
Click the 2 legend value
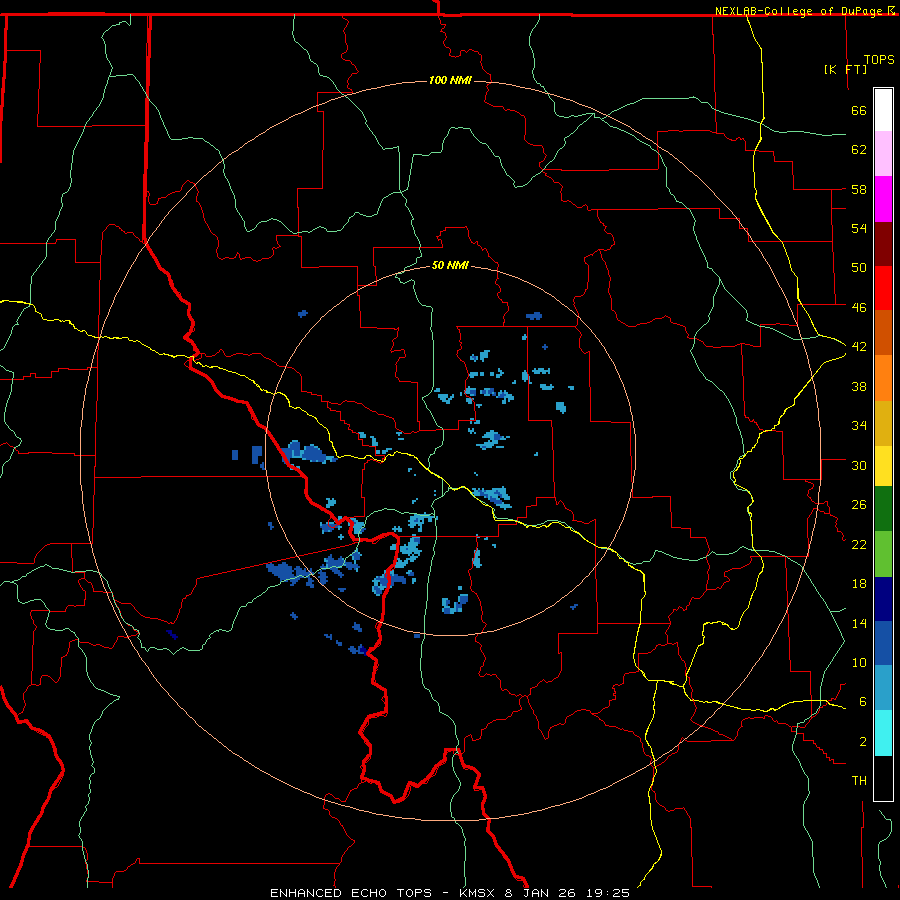coord(863,741)
